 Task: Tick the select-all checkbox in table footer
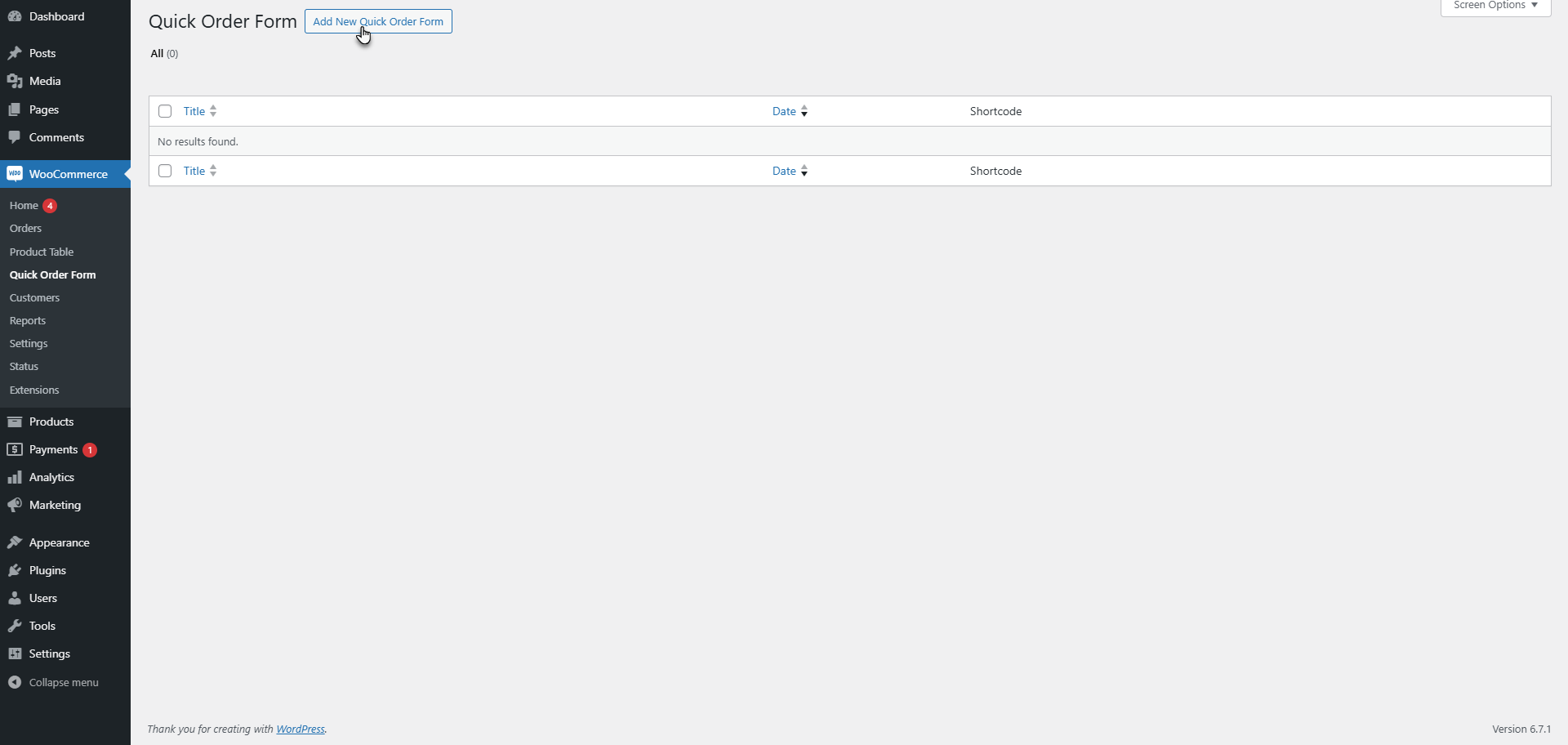click(x=165, y=171)
